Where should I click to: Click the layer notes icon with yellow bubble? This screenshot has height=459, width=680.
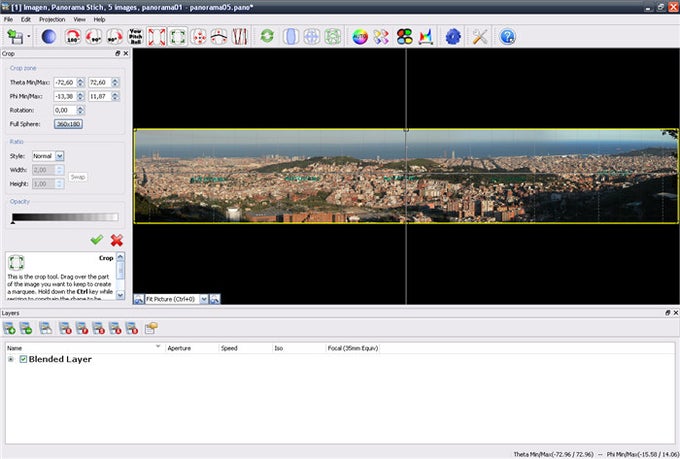pyautogui.click(x=151, y=328)
